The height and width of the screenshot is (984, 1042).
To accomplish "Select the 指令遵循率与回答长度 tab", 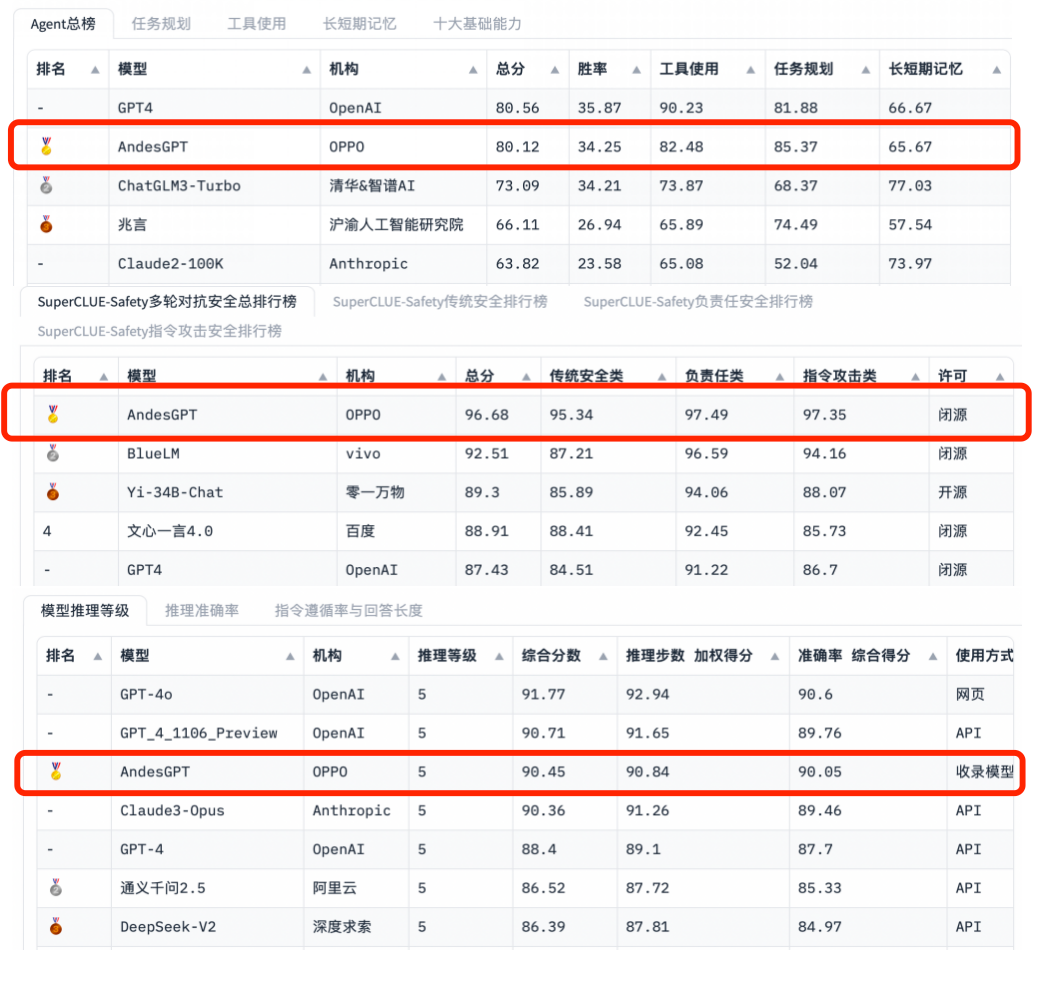I will tap(349, 611).
